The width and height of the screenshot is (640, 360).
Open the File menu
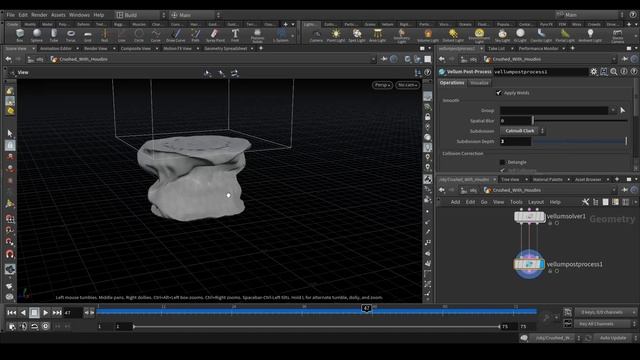pyautogui.click(x=11, y=15)
